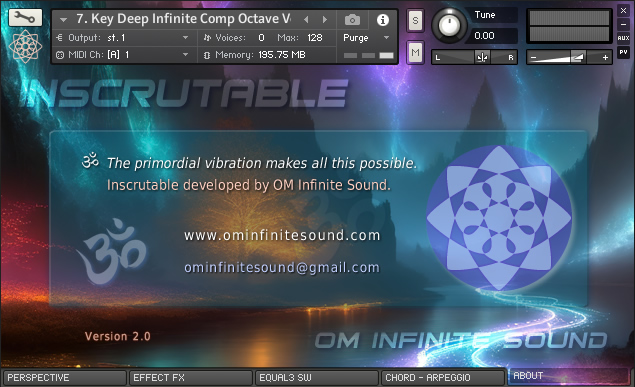Mute the instrument with M button
635x387 pixels.
click(x=415, y=52)
